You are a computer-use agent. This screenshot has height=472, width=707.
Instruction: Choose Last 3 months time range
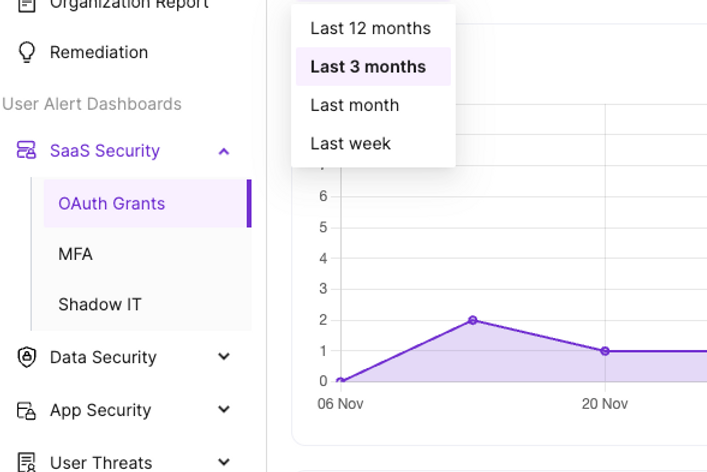click(x=368, y=67)
